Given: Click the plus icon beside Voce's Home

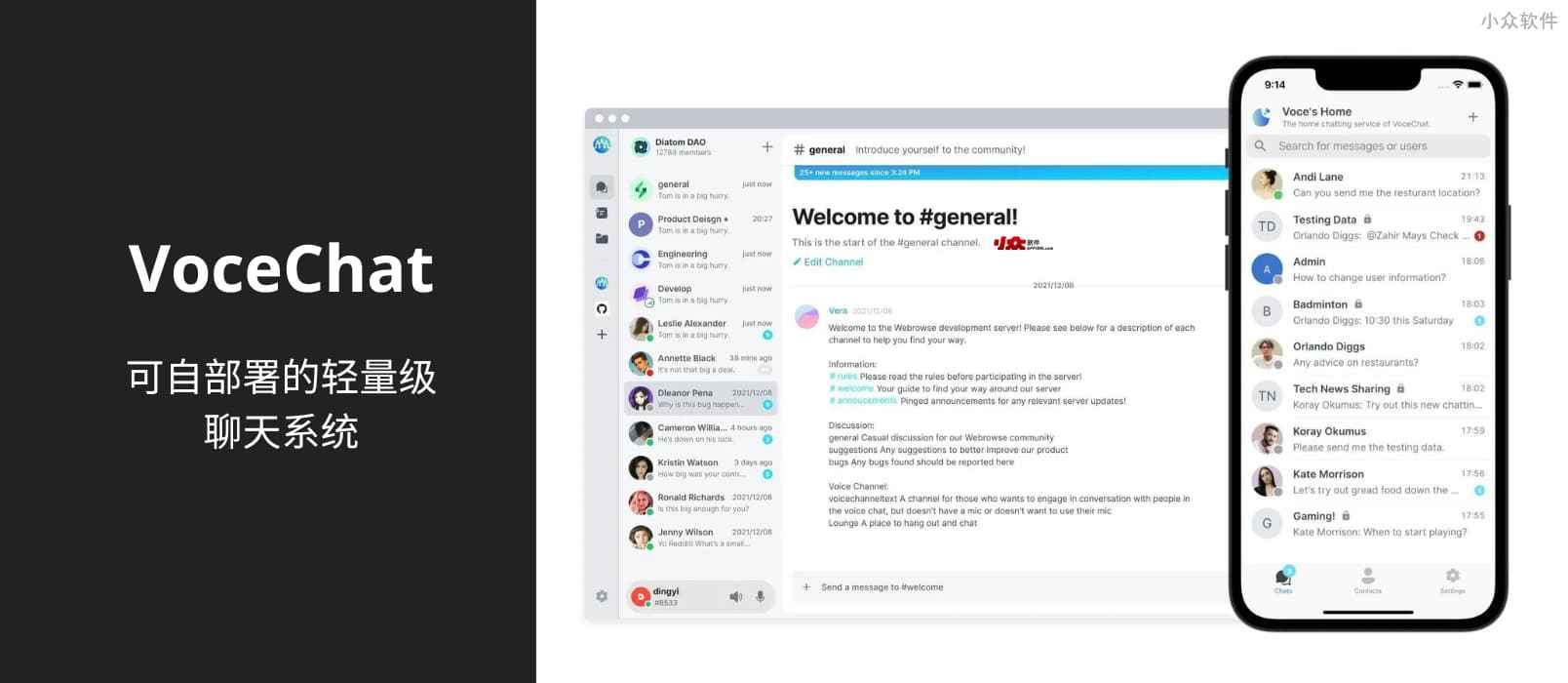Looking at the screenshot, I should 1472,117.
